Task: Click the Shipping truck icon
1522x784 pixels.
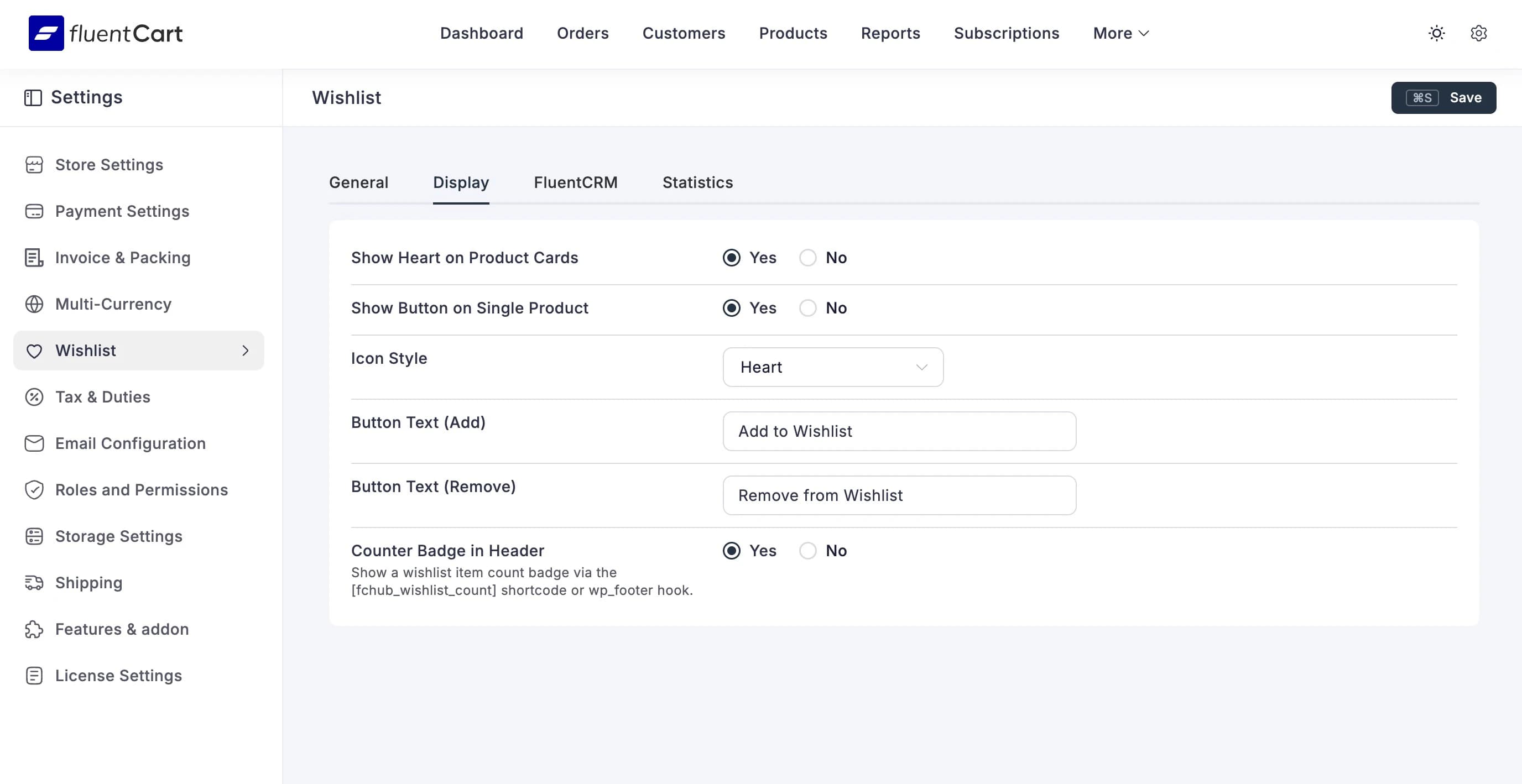Action: [x=34, y=583]
